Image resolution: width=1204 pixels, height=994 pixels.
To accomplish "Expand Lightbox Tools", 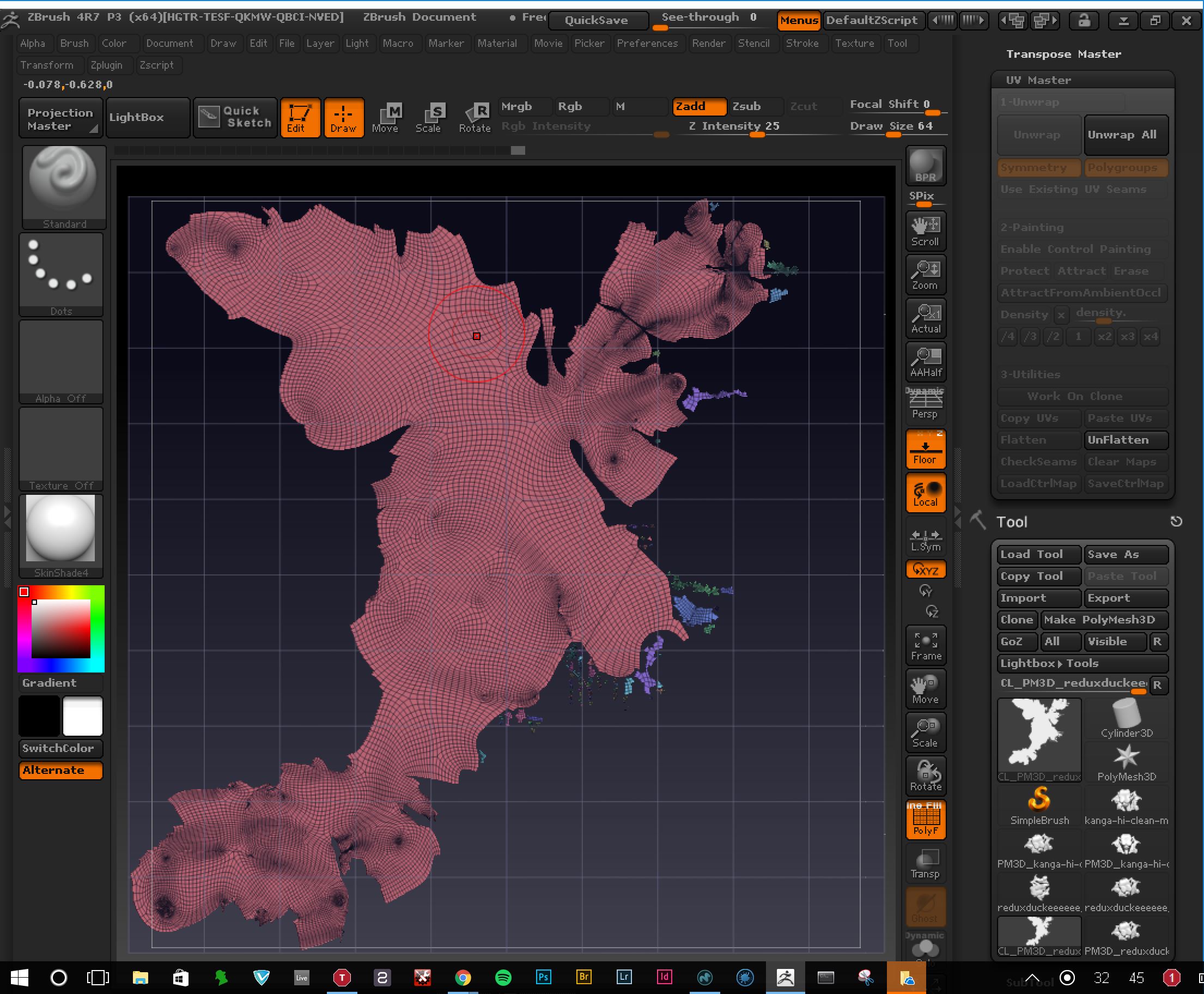I will click(x=1081, y=664).
